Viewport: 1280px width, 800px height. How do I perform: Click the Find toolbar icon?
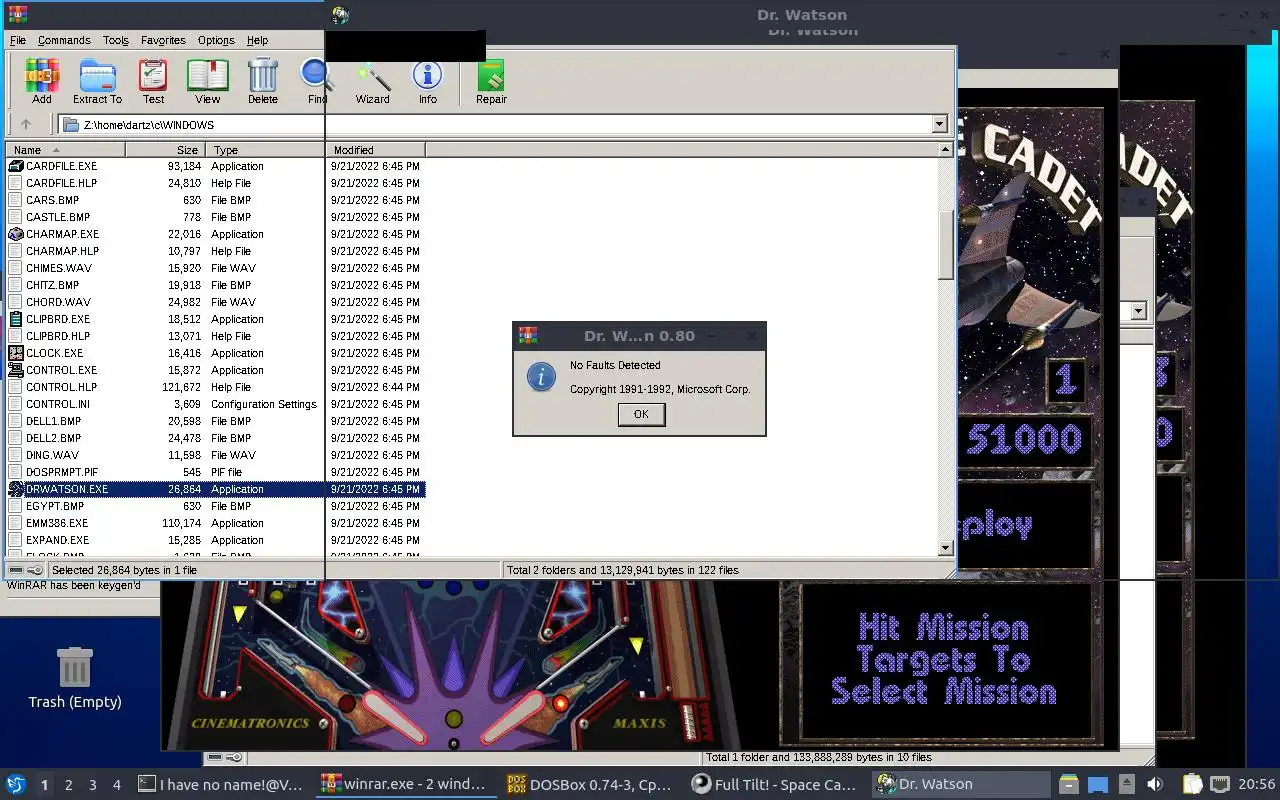(x=317, y=76)
